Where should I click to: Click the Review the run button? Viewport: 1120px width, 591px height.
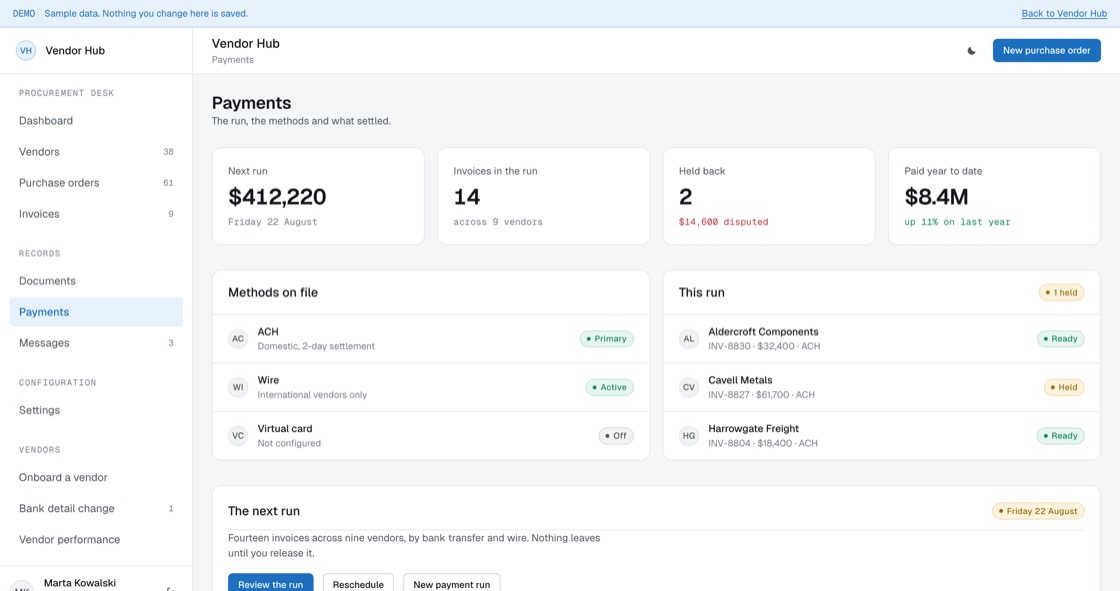pos(271,584)
